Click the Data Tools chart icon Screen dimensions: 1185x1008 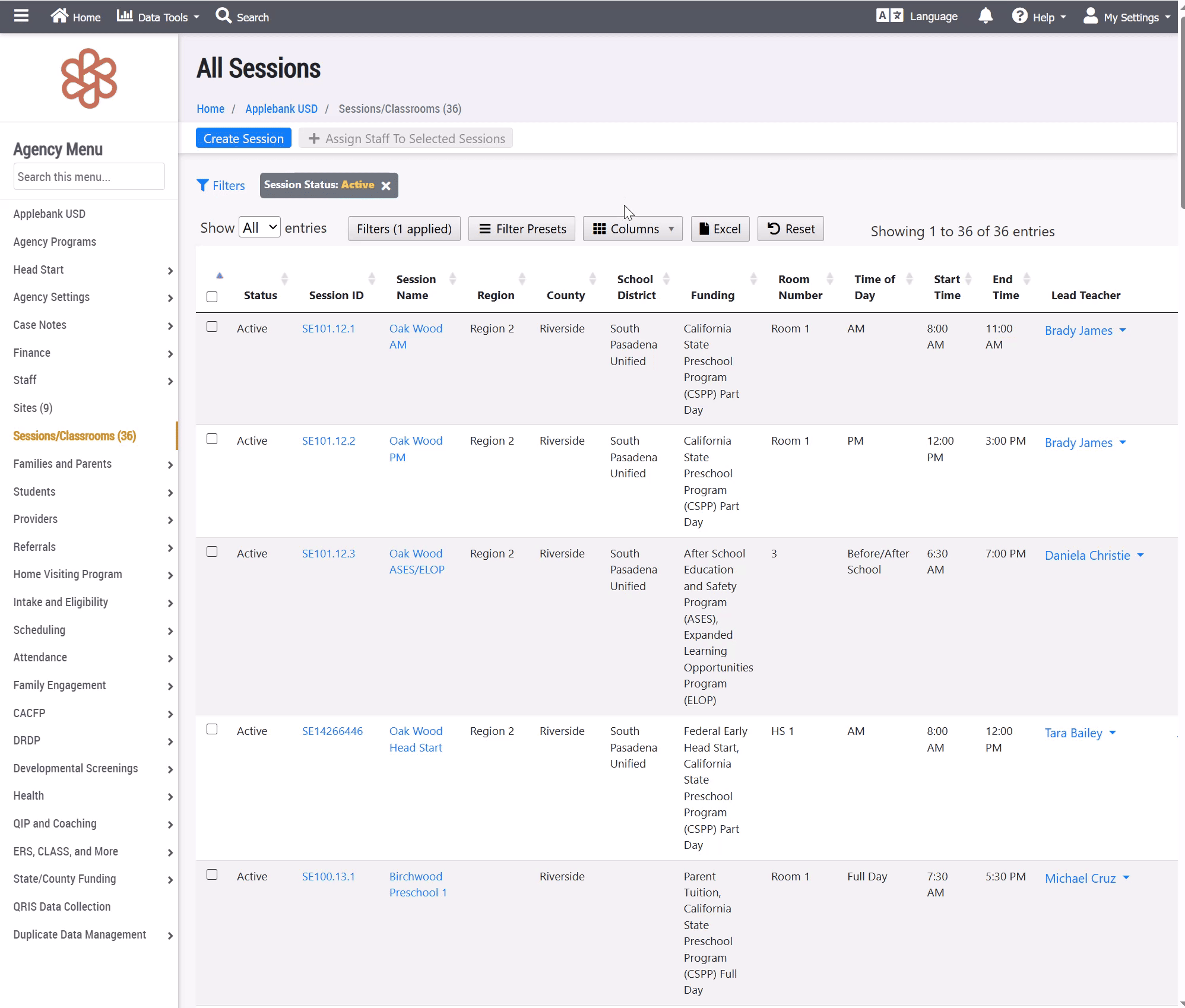pyautogui.click(x=125, y=16)
